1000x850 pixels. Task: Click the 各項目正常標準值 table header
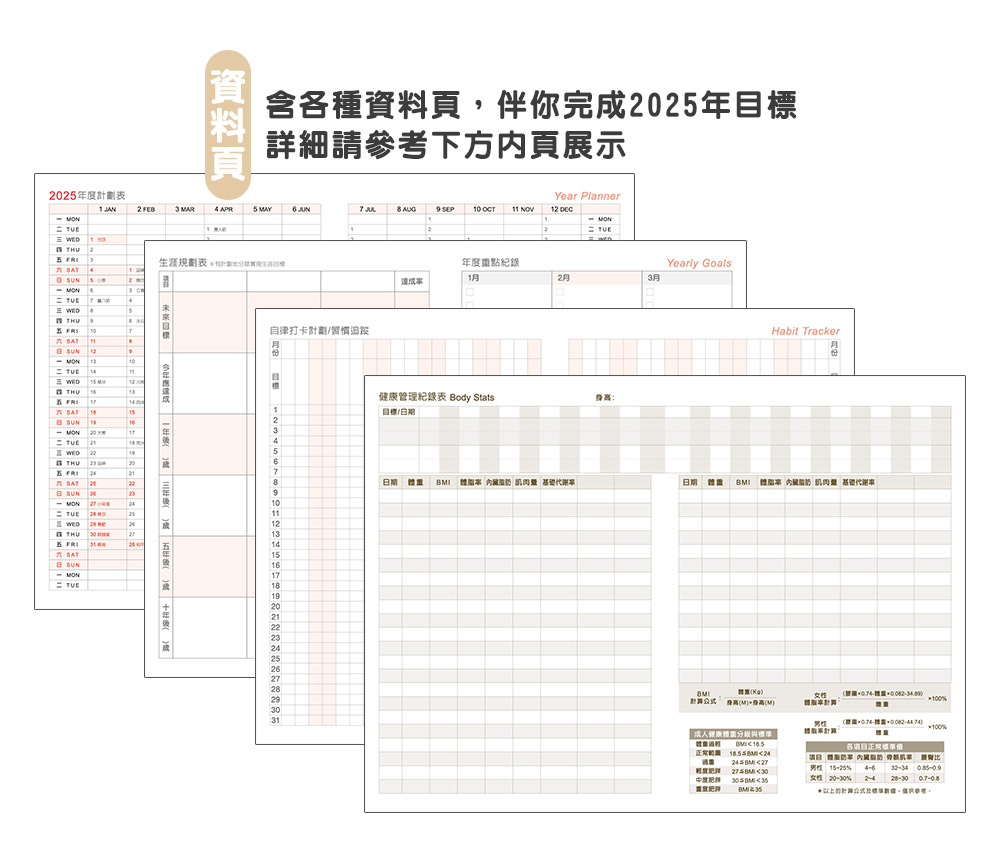pyautogui.click(x=874, y=747)
